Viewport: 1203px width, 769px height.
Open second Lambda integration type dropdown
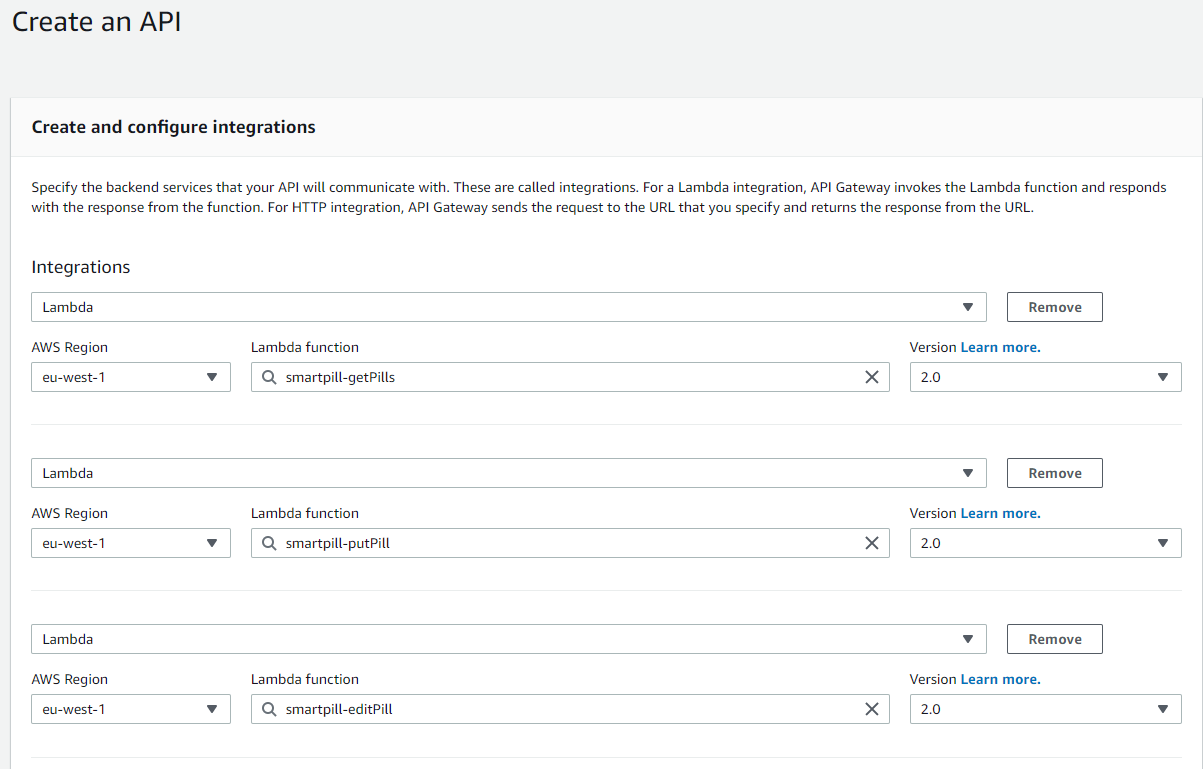tap(508, 473)
